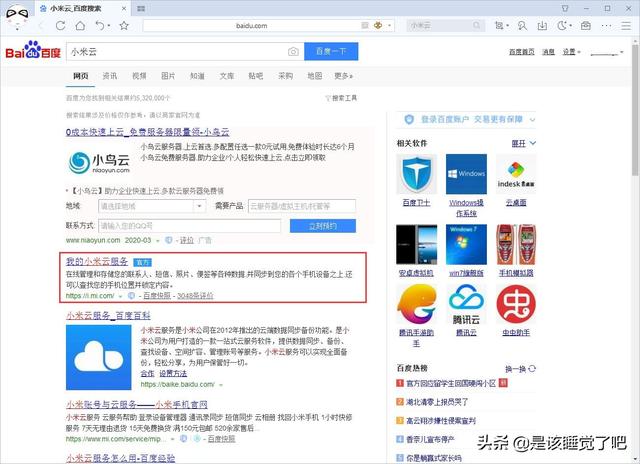Open the account name dropdown arrow
This screenshot has width=640, height=464.
pyautogui.click(x=622, y=52)
